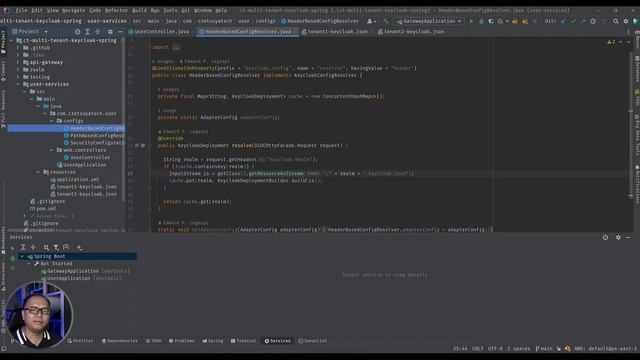Click CRLF line separator in status bar
The width and height of the screenshot is (640, 360).
[478, 349]
